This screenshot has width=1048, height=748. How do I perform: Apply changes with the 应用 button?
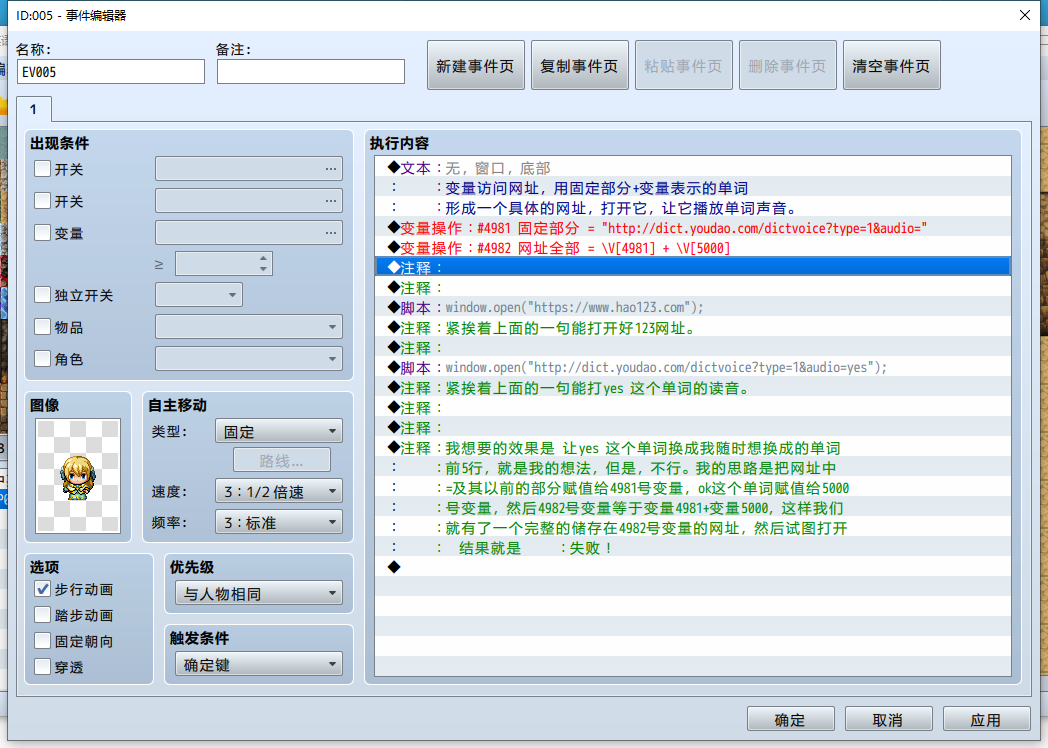coord(986,719)
